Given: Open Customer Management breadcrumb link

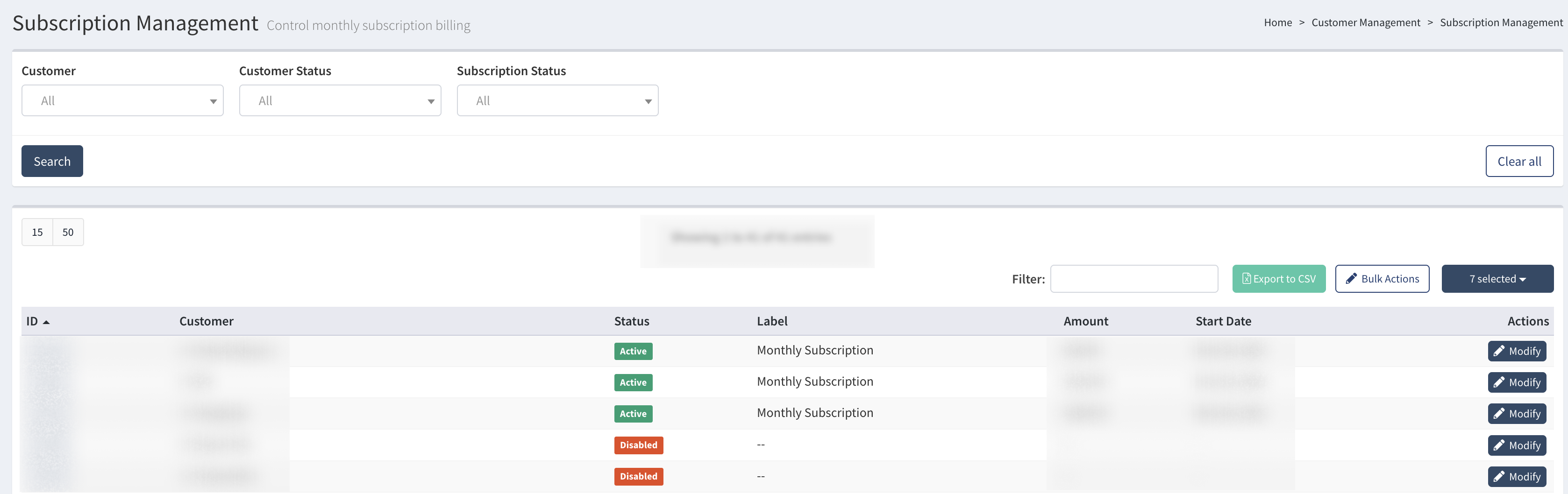Looking at the screenshot, I should click(1365, 22).
